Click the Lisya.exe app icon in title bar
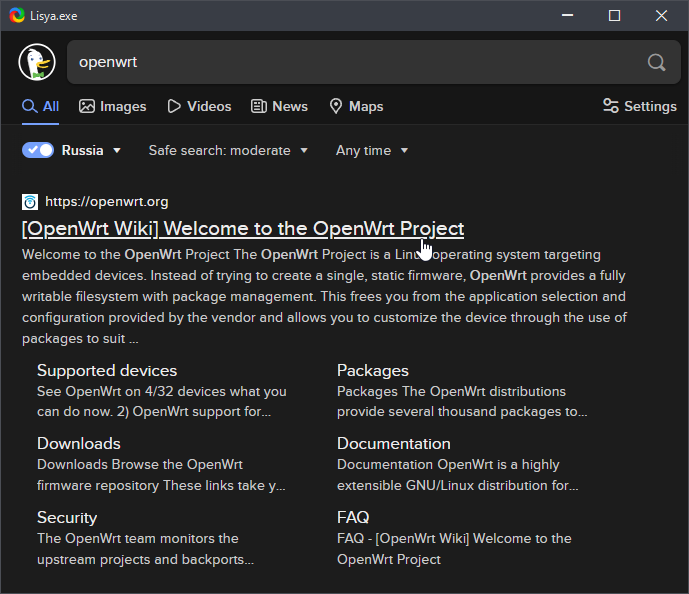Screen dimensions: 689x594 (x=17, y=15)
